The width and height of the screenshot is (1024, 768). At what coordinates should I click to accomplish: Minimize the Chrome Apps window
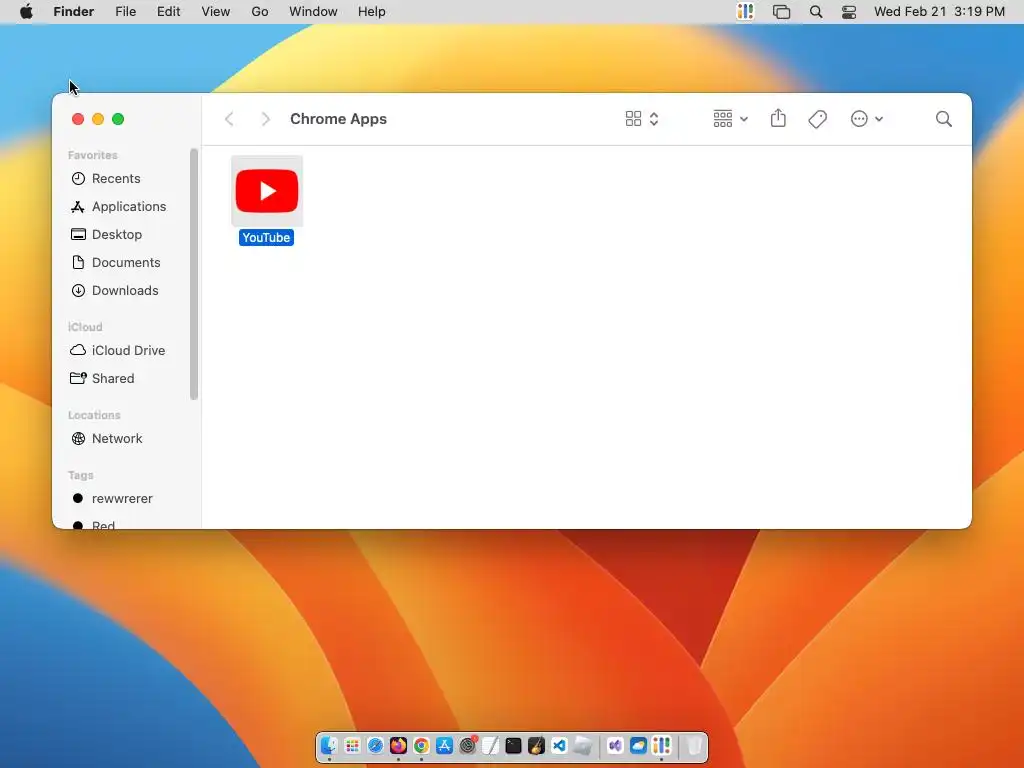click(x=98, y=119)
